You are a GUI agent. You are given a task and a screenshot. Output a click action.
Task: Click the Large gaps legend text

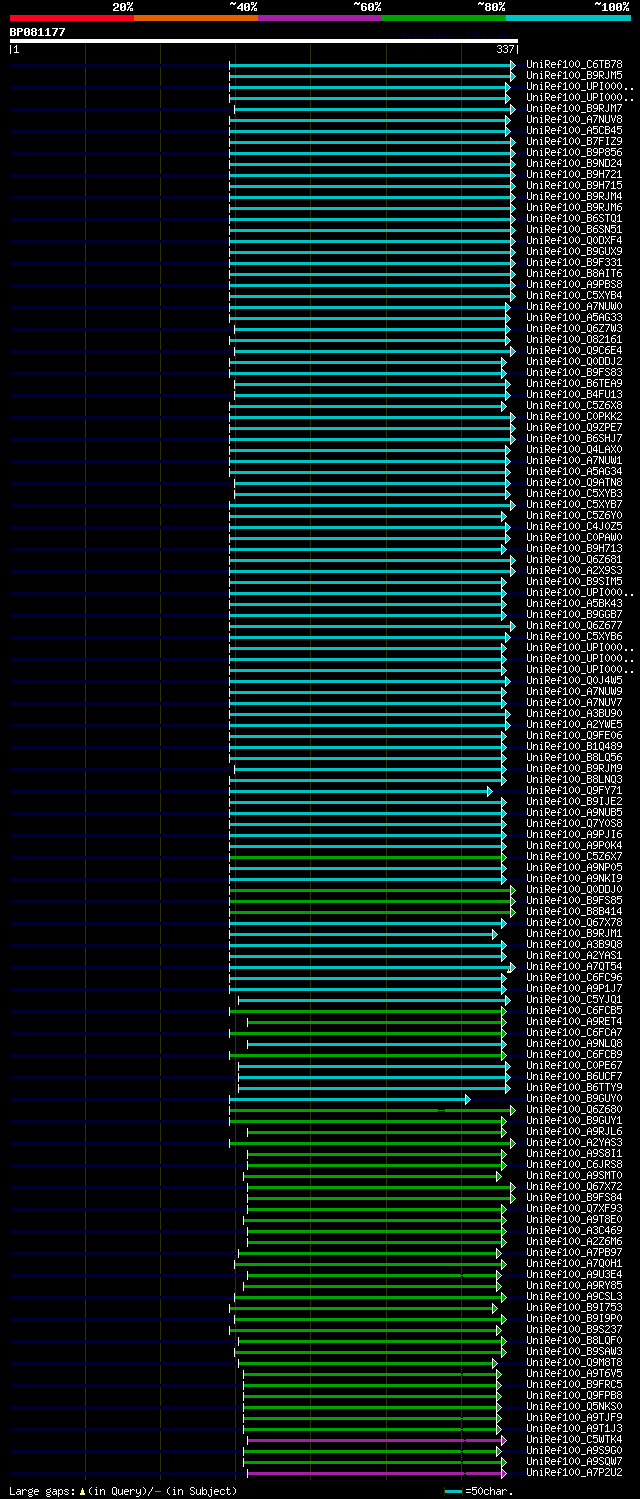(123, 1491)
